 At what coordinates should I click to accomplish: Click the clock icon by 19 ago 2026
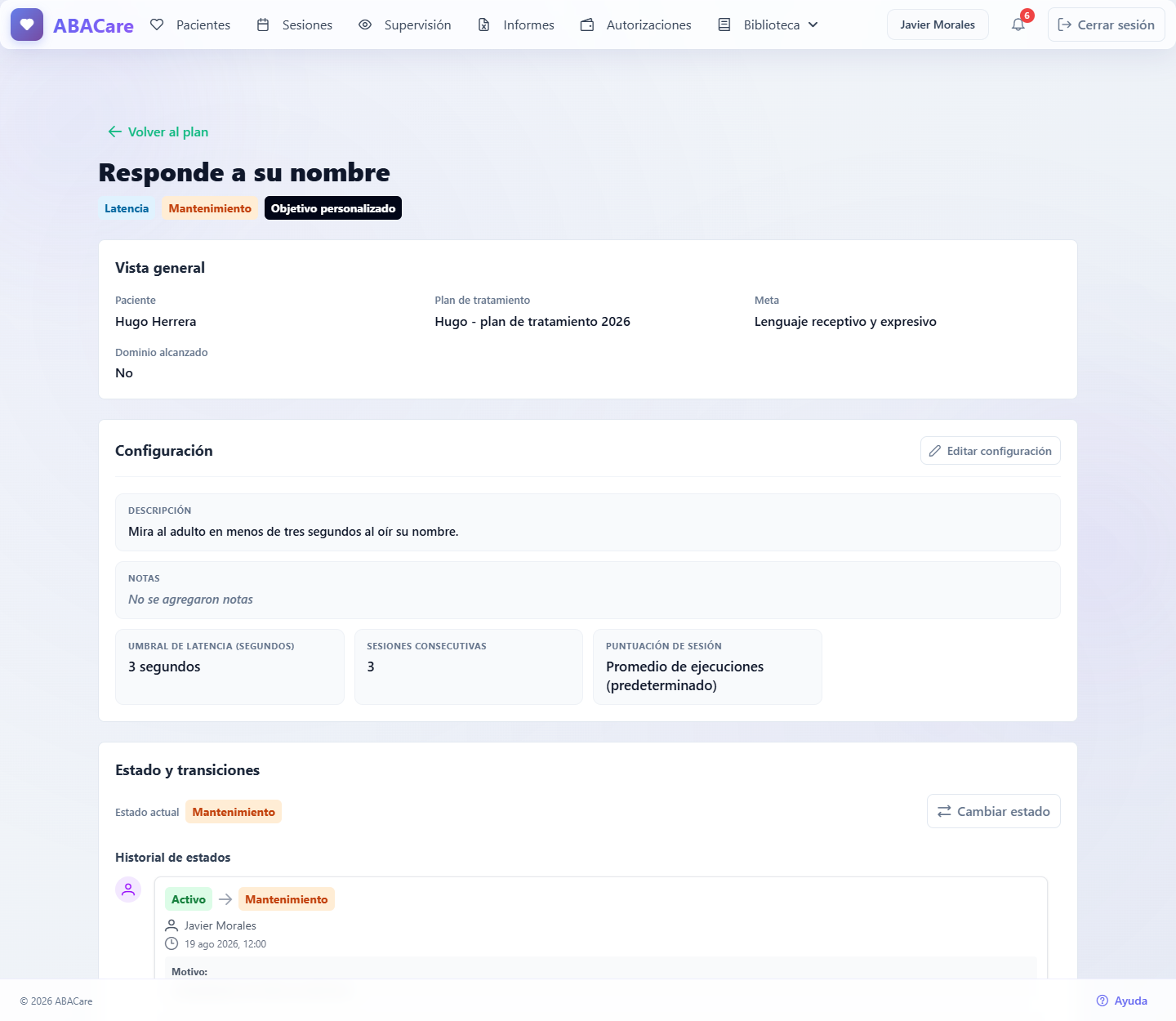pyautogui.click(x=171, y=943)
